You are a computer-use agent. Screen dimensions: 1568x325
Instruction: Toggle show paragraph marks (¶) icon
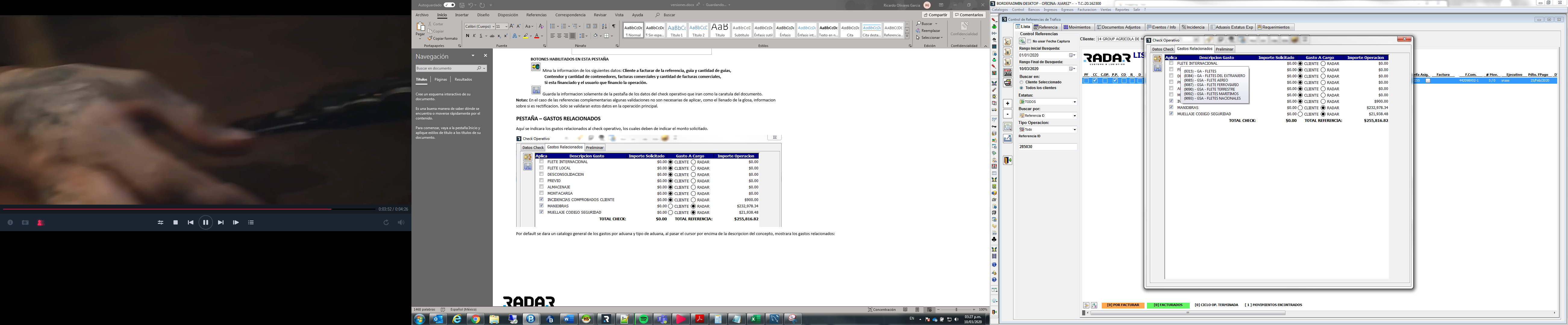pyautogui.click(x=614, y=27)
